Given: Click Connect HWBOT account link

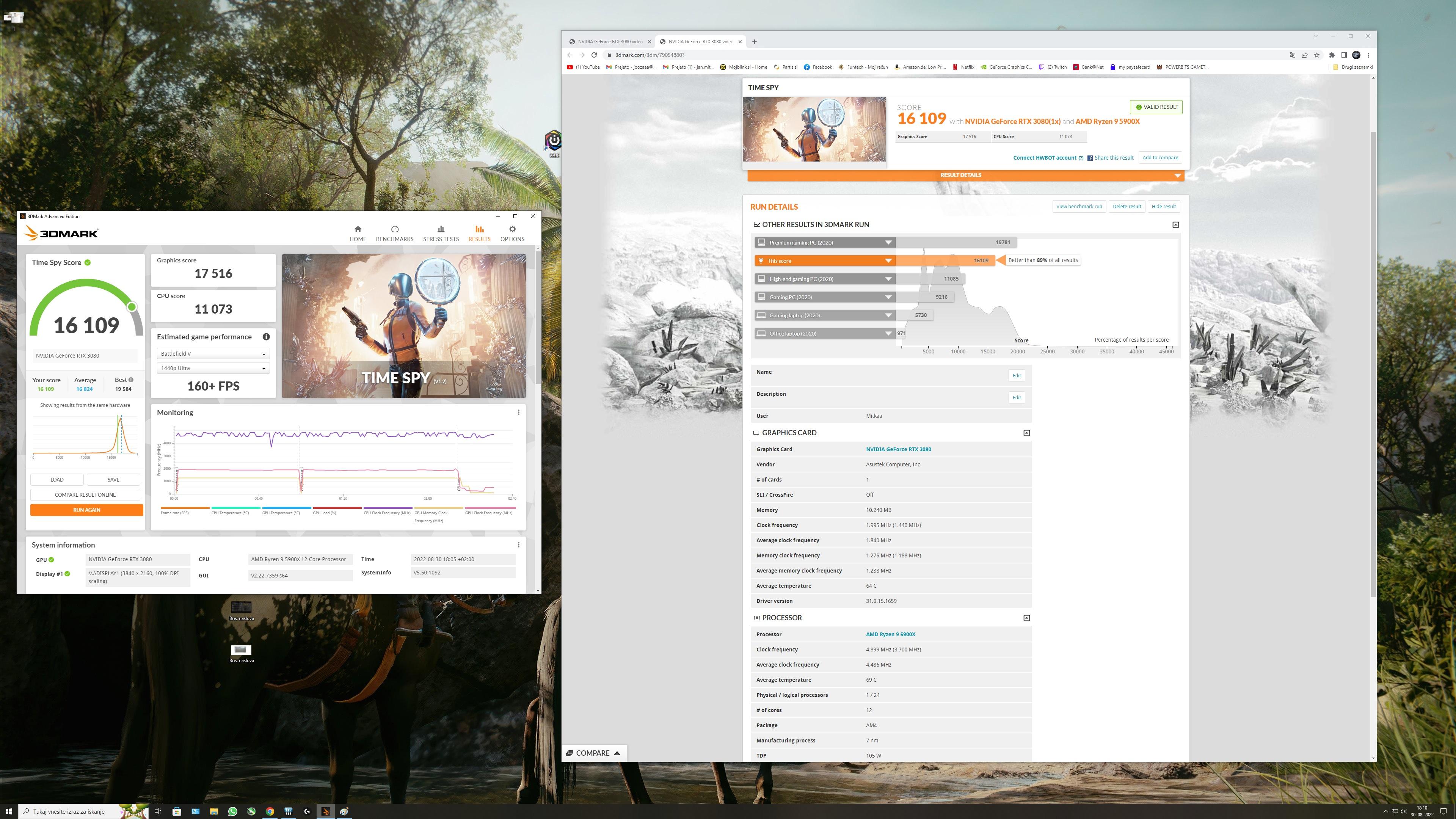Looking at the screenshot, I should pyautogui.click(x=1045, y=158).
